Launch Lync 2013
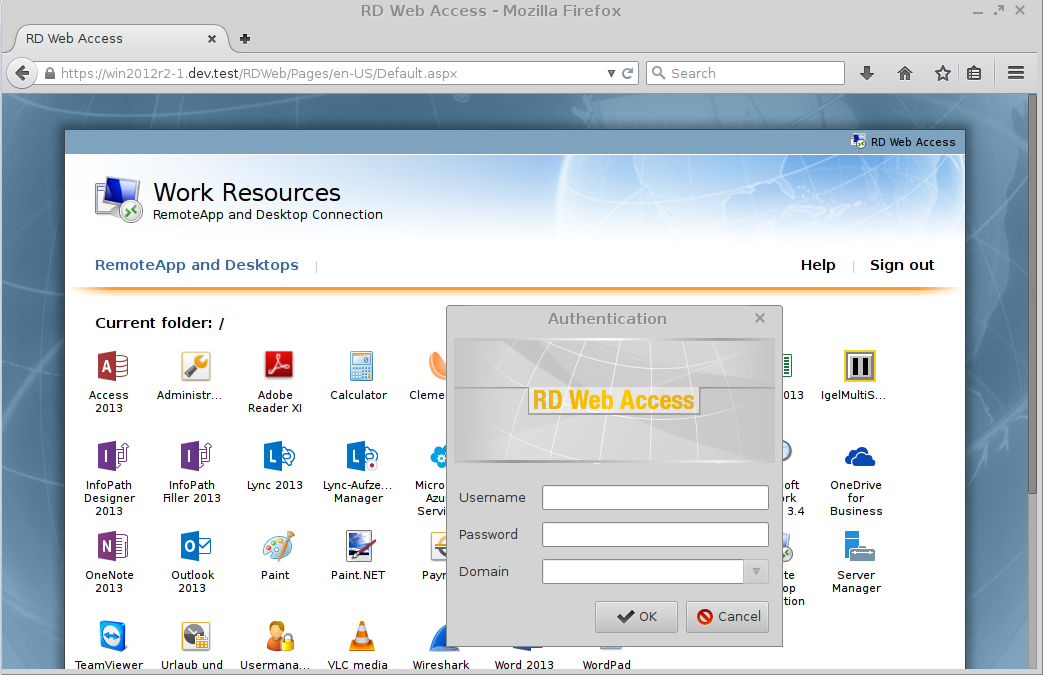Screen dimensions: 1043x675 [276, 456]
